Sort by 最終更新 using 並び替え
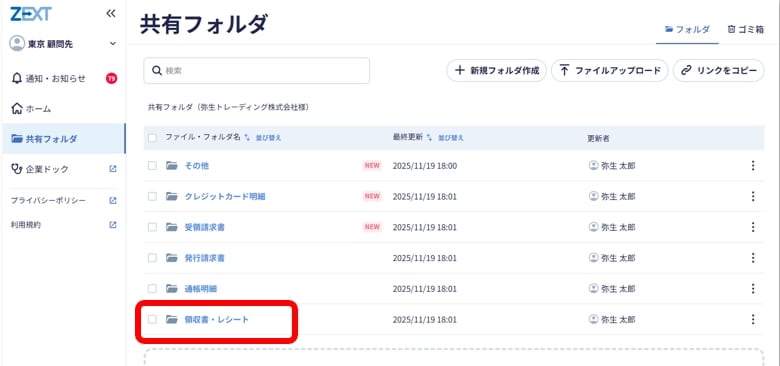The height and width of the screenshot is (366, 780). [x=450, y=138]
